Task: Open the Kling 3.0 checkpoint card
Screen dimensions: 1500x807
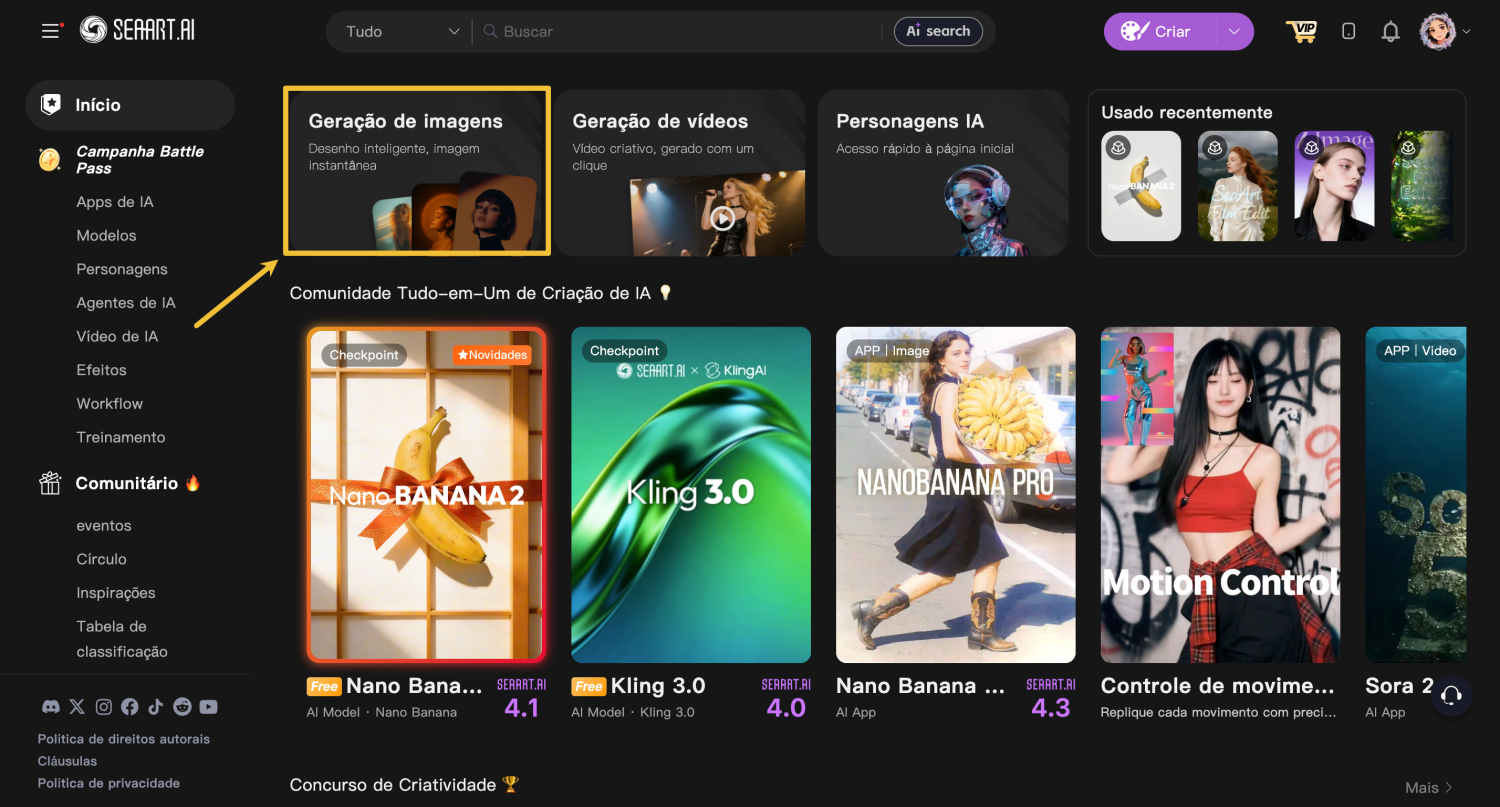Action: tap(691, 494)
